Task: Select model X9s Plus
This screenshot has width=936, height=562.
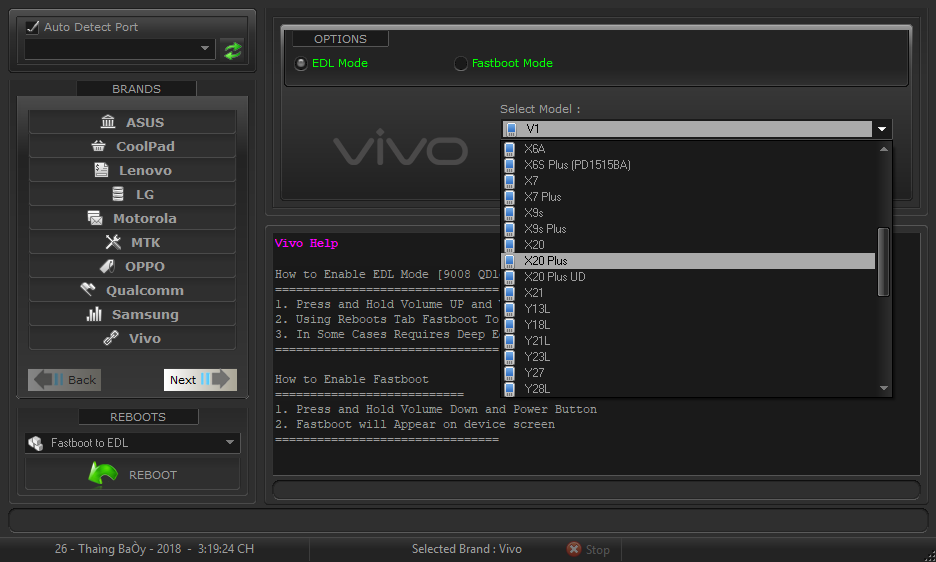Action: [688, 229]
